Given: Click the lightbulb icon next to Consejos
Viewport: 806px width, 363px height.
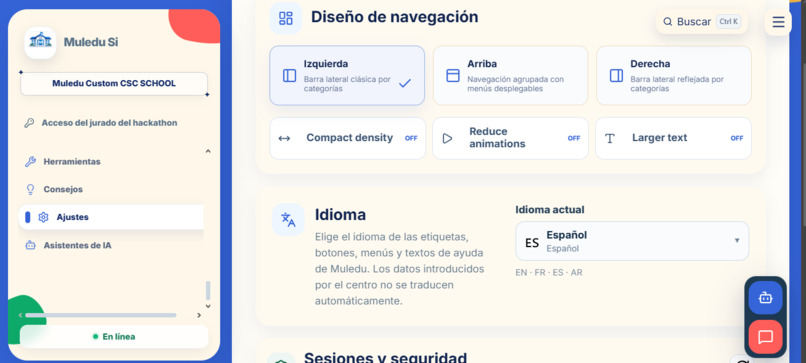Looking at the screenshot, I should coord(30,189).
